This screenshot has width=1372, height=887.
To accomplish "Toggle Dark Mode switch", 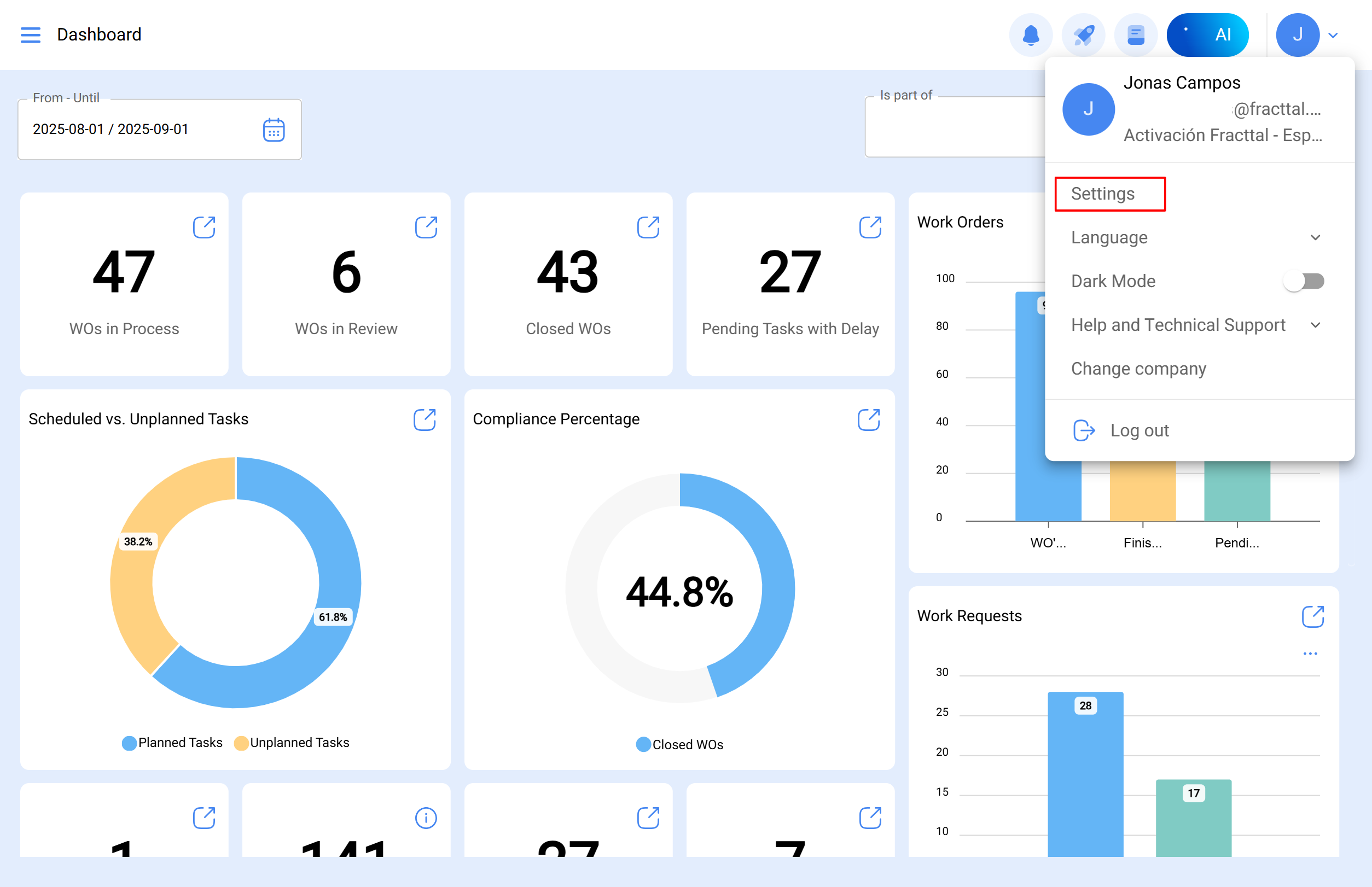I will click(x=1304, y=281).
